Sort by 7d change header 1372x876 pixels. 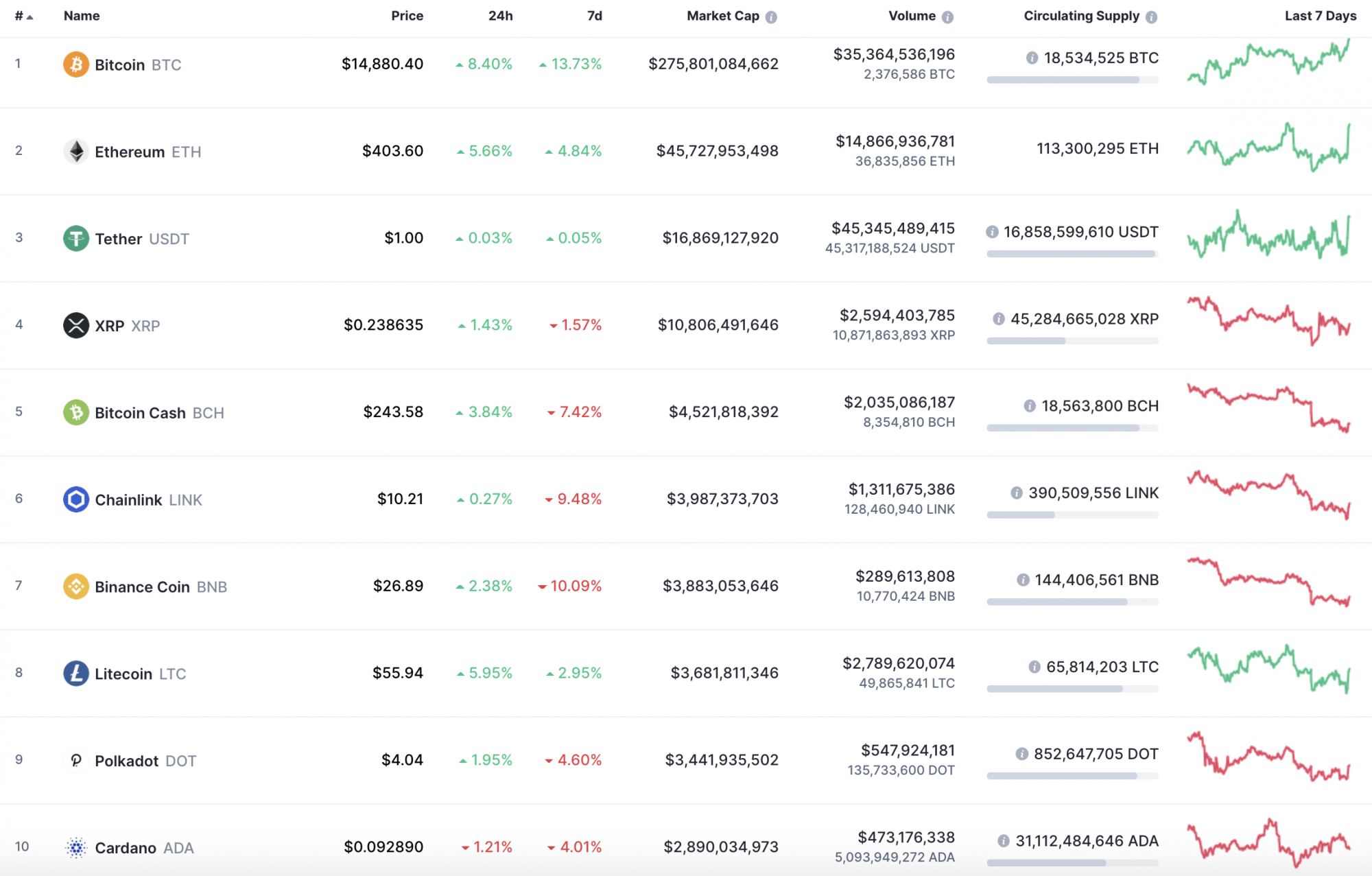[x=595, y=16]
